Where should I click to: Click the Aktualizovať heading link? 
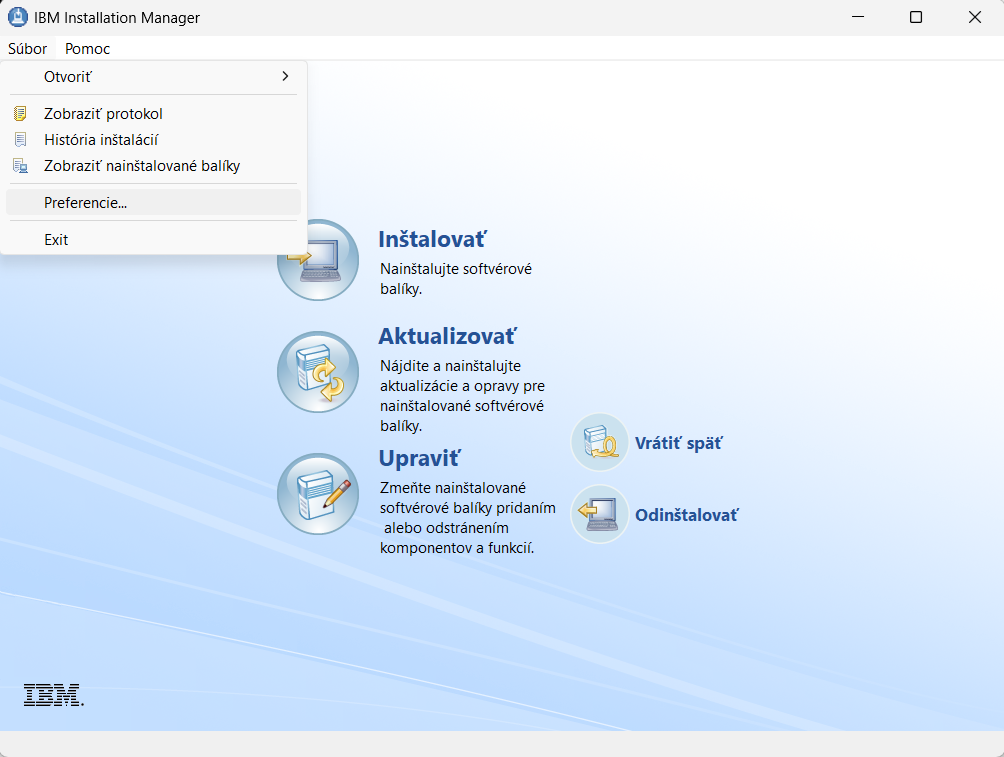(x=447, y=336)
